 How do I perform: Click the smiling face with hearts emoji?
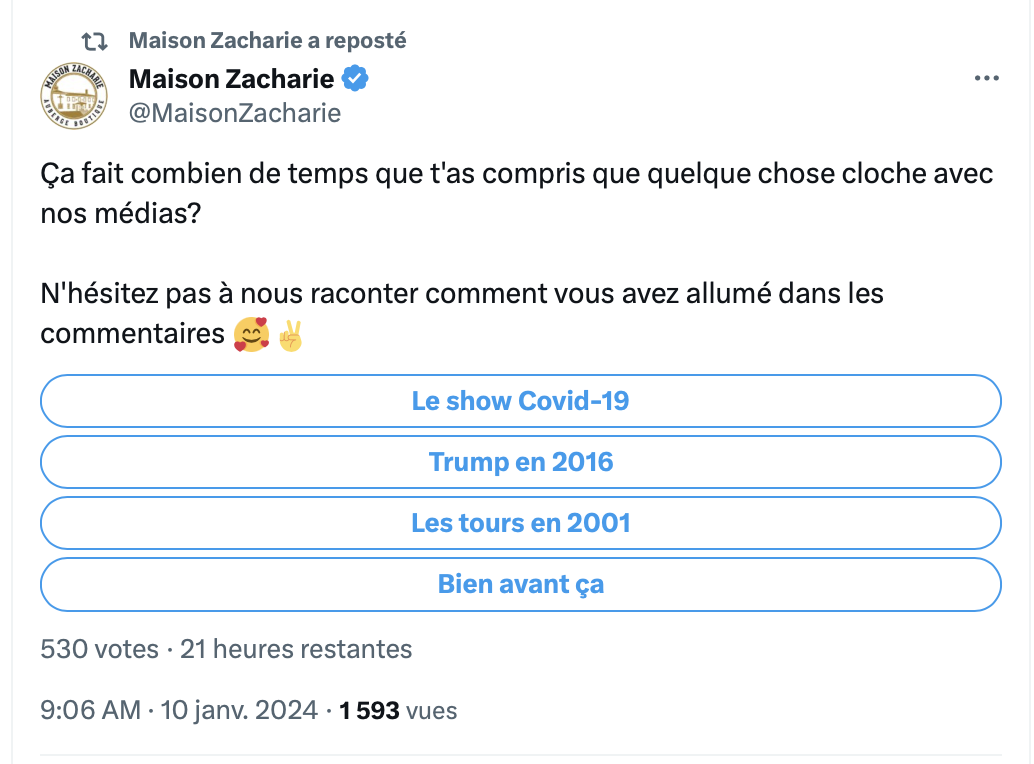click(251, 334)
